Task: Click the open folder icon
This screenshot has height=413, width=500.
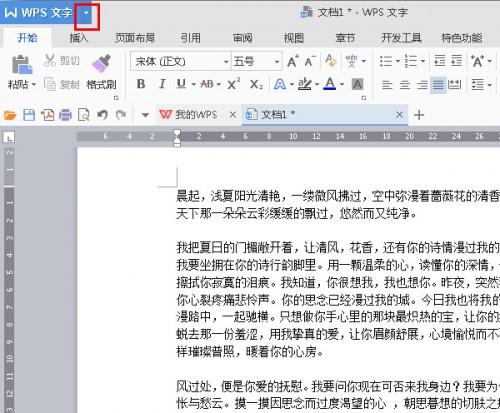Action: tap(10, 115)
